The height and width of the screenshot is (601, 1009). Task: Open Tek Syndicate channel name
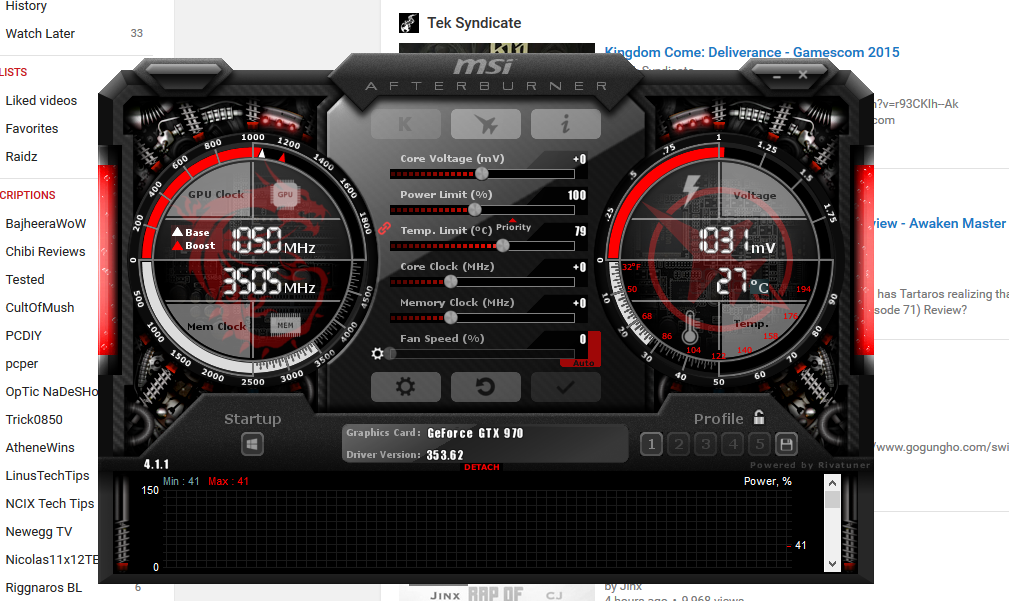(474, 23)
